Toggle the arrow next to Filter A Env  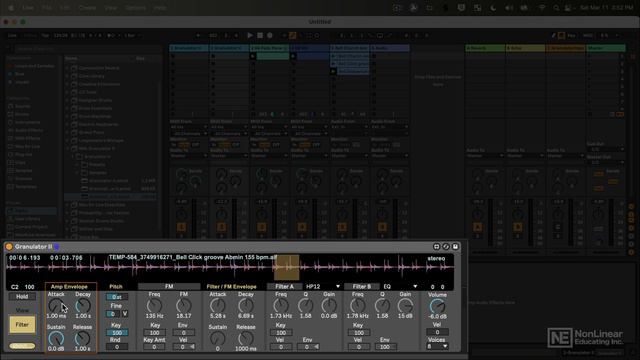(x=316, y=347)
